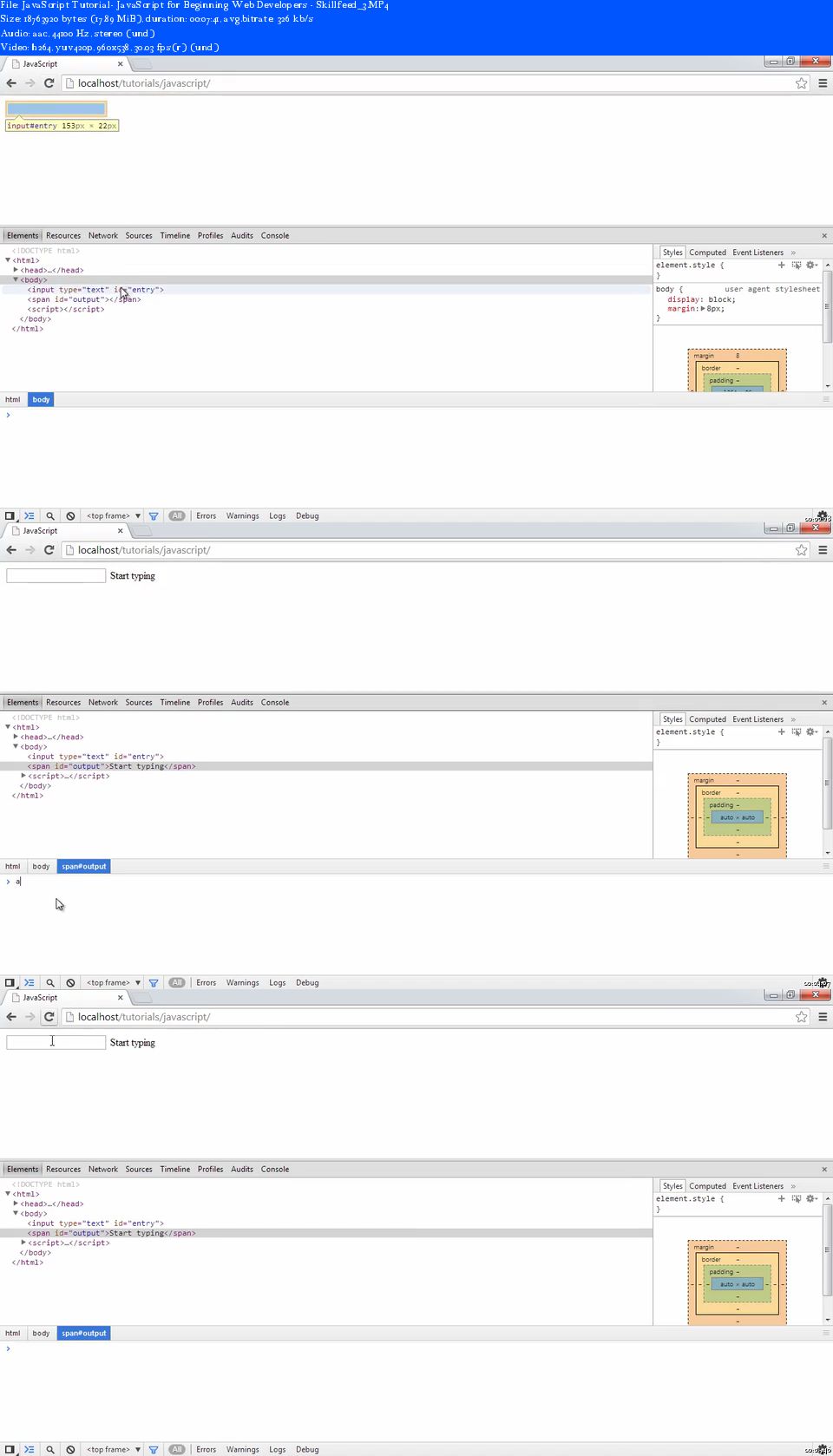The width and height of the screenshot is (833, 1456).
Task: Click the star bookmark icon in the middle frame
Action: click(x=802, y=550)
